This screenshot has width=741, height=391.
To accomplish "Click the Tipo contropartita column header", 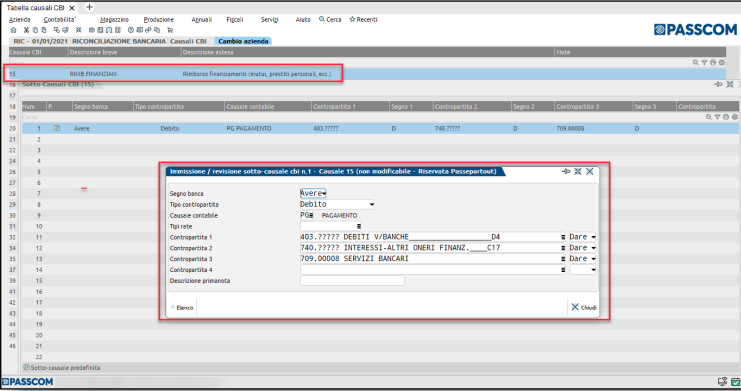I will click(x=178, y=106).
